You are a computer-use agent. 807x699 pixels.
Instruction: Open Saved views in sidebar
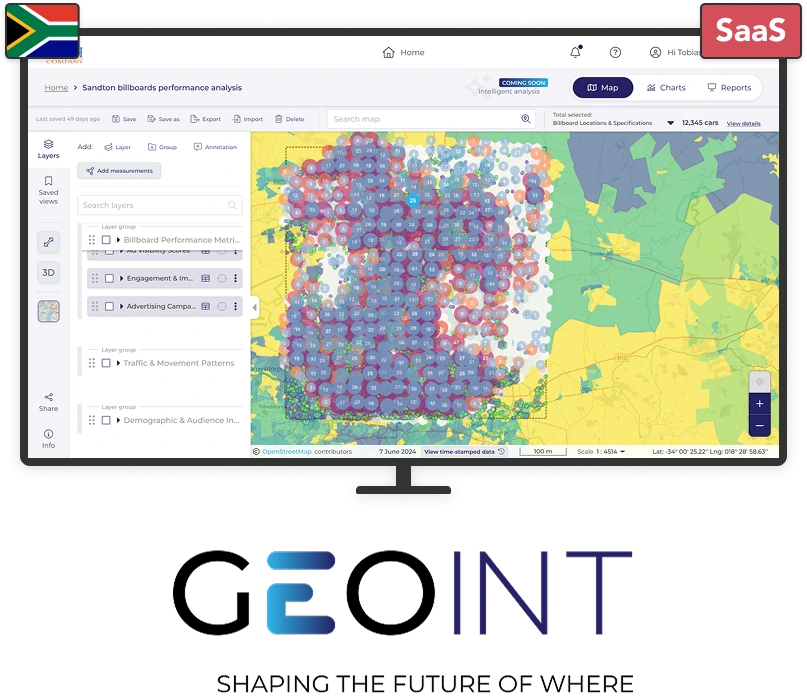coord(48,190)
